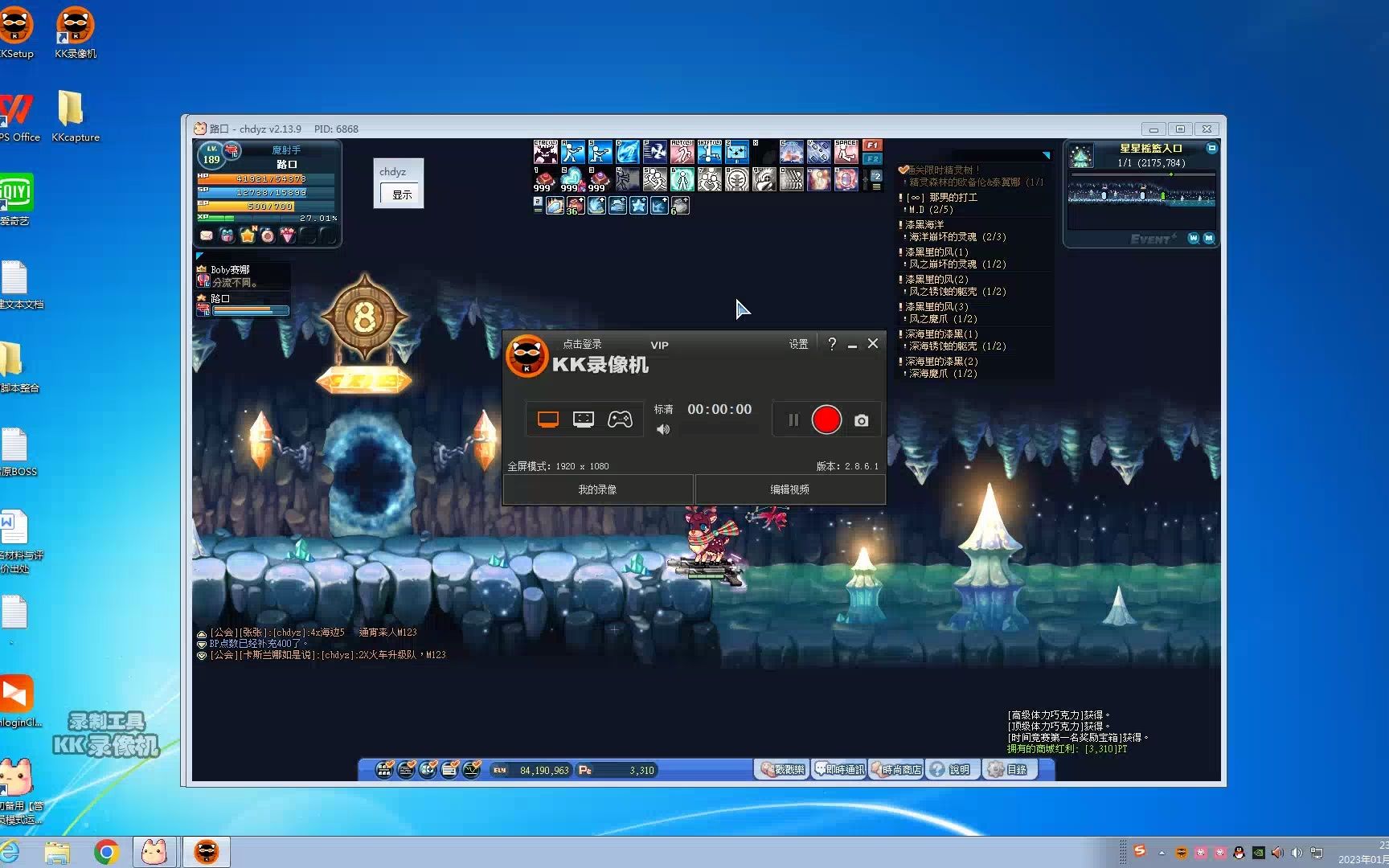
Task: Click globe icon in game bottom bar
Action: pos(428,769)
